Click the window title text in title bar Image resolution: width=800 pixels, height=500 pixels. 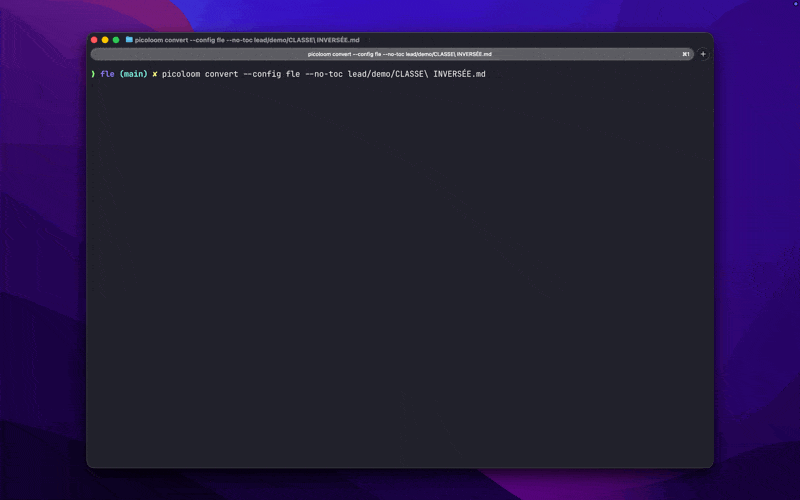click(247, 40)
